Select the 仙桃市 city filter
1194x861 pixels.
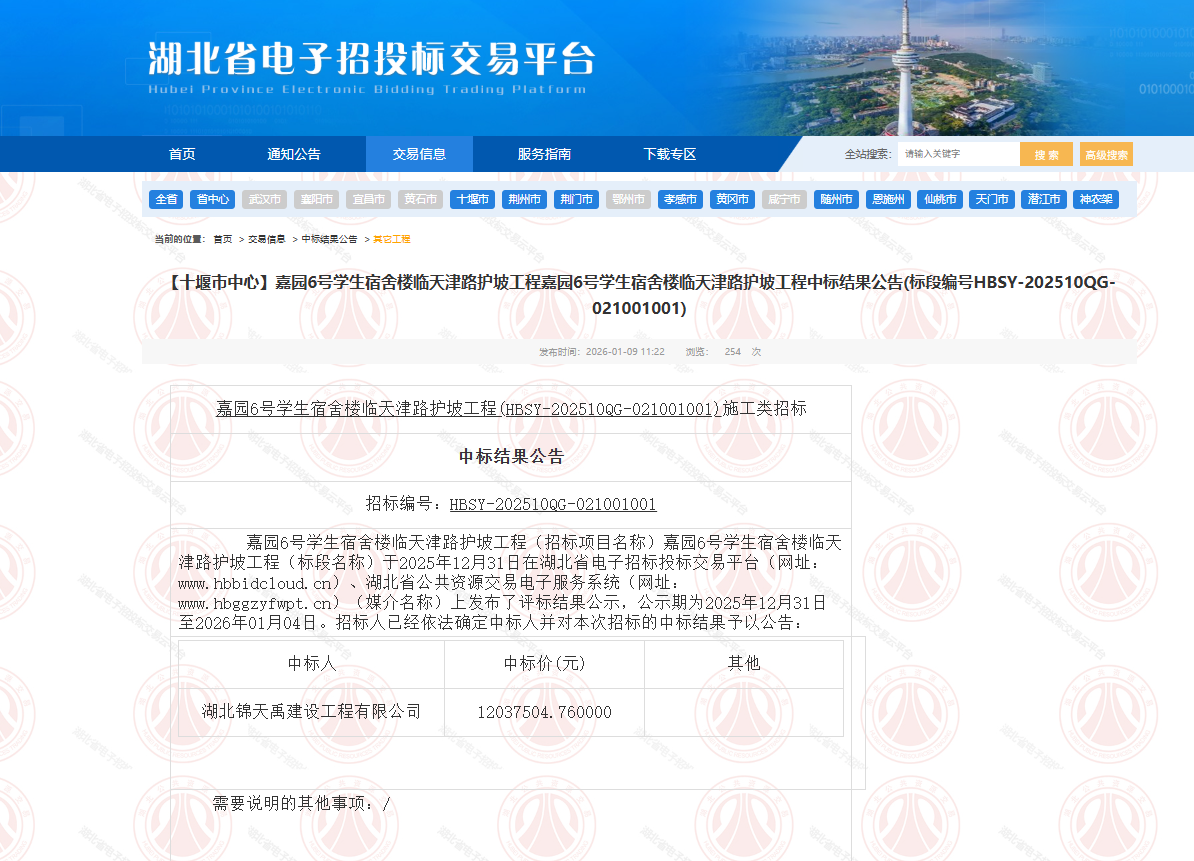(940, 199)
